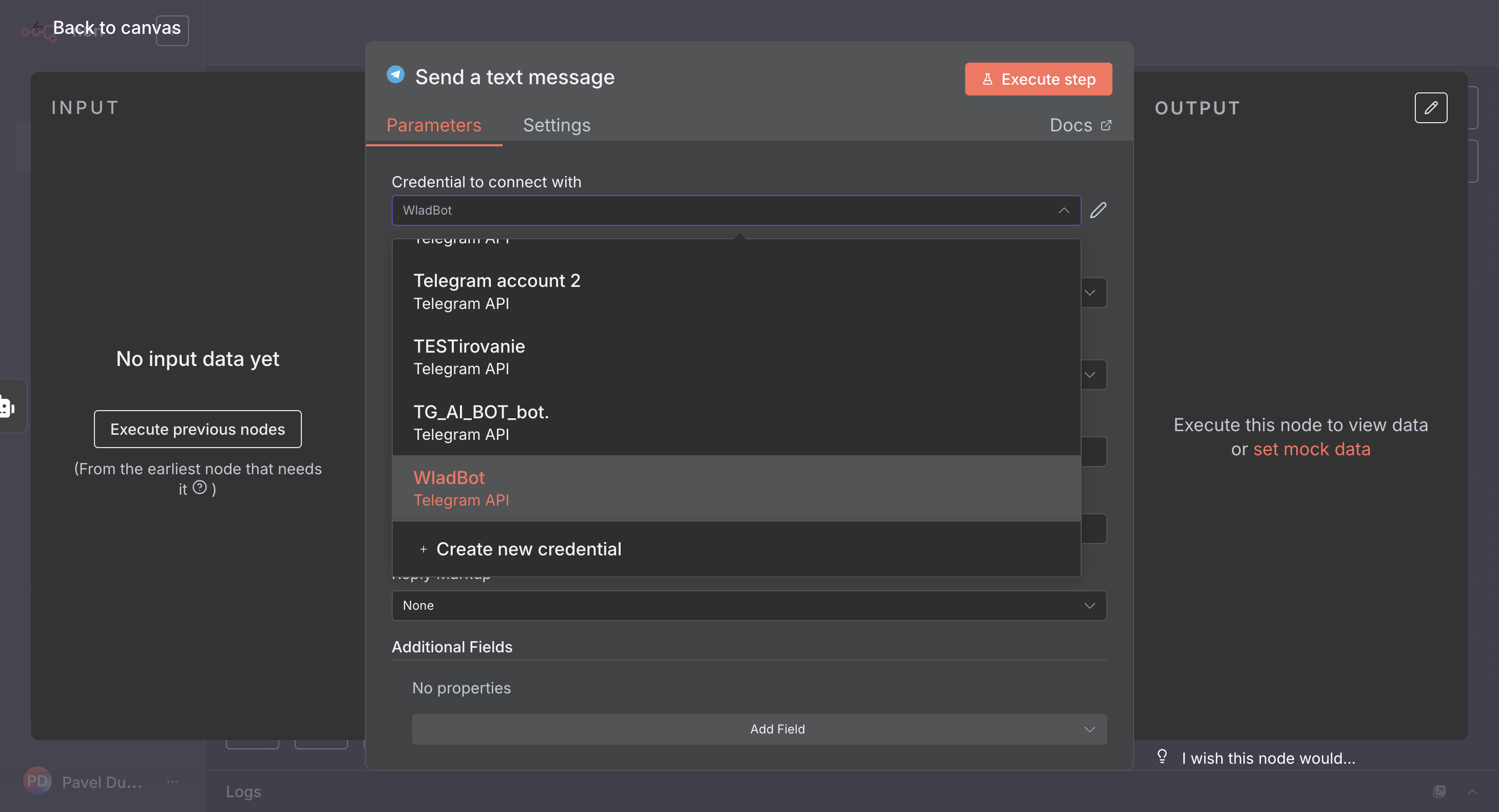Click the help question mark icon

pyautogui.click(x=200, y=488)
